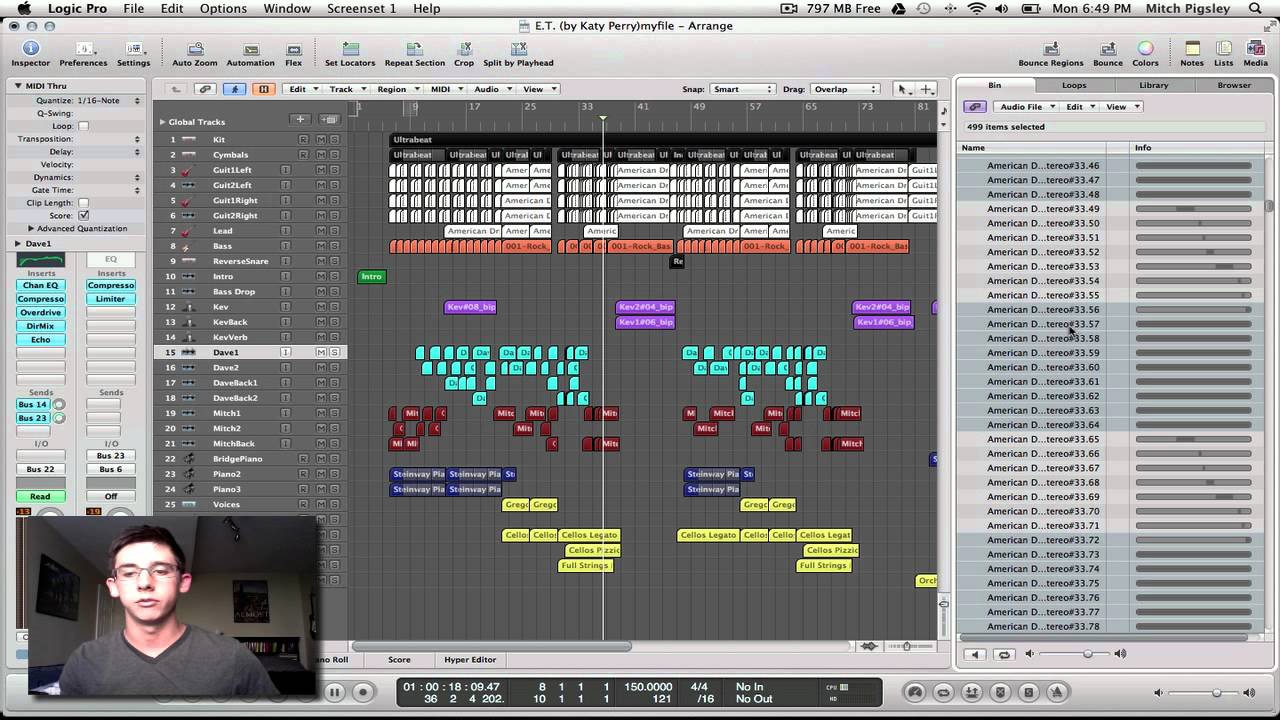Open the Arrange Region dropdown menu
Screen dimensions: 1280x720
396,89
